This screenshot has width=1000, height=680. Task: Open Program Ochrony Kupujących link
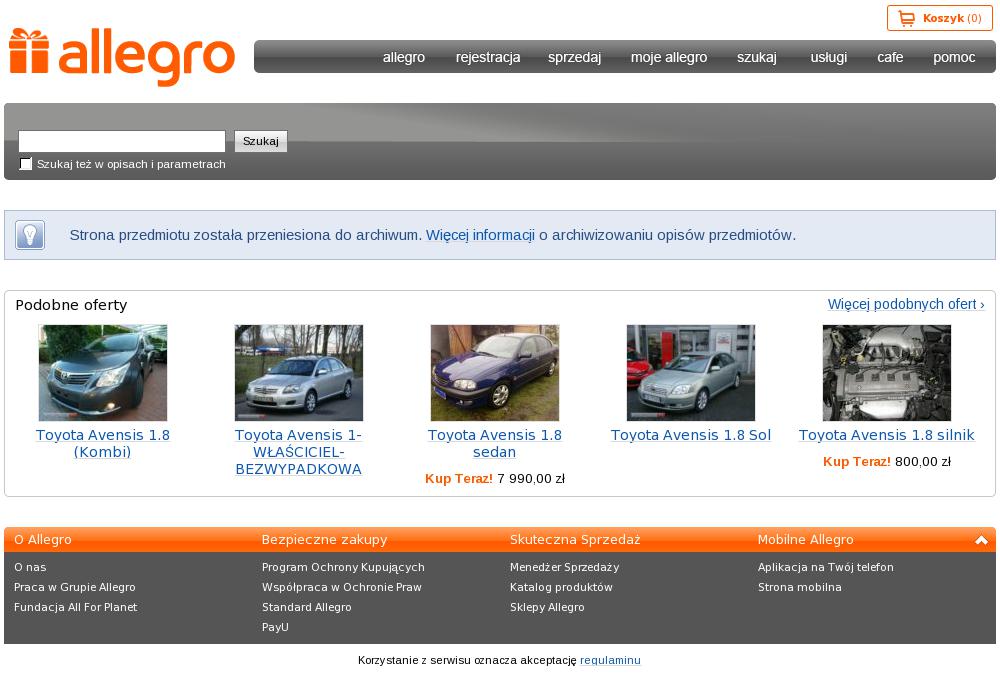[343, 567]
